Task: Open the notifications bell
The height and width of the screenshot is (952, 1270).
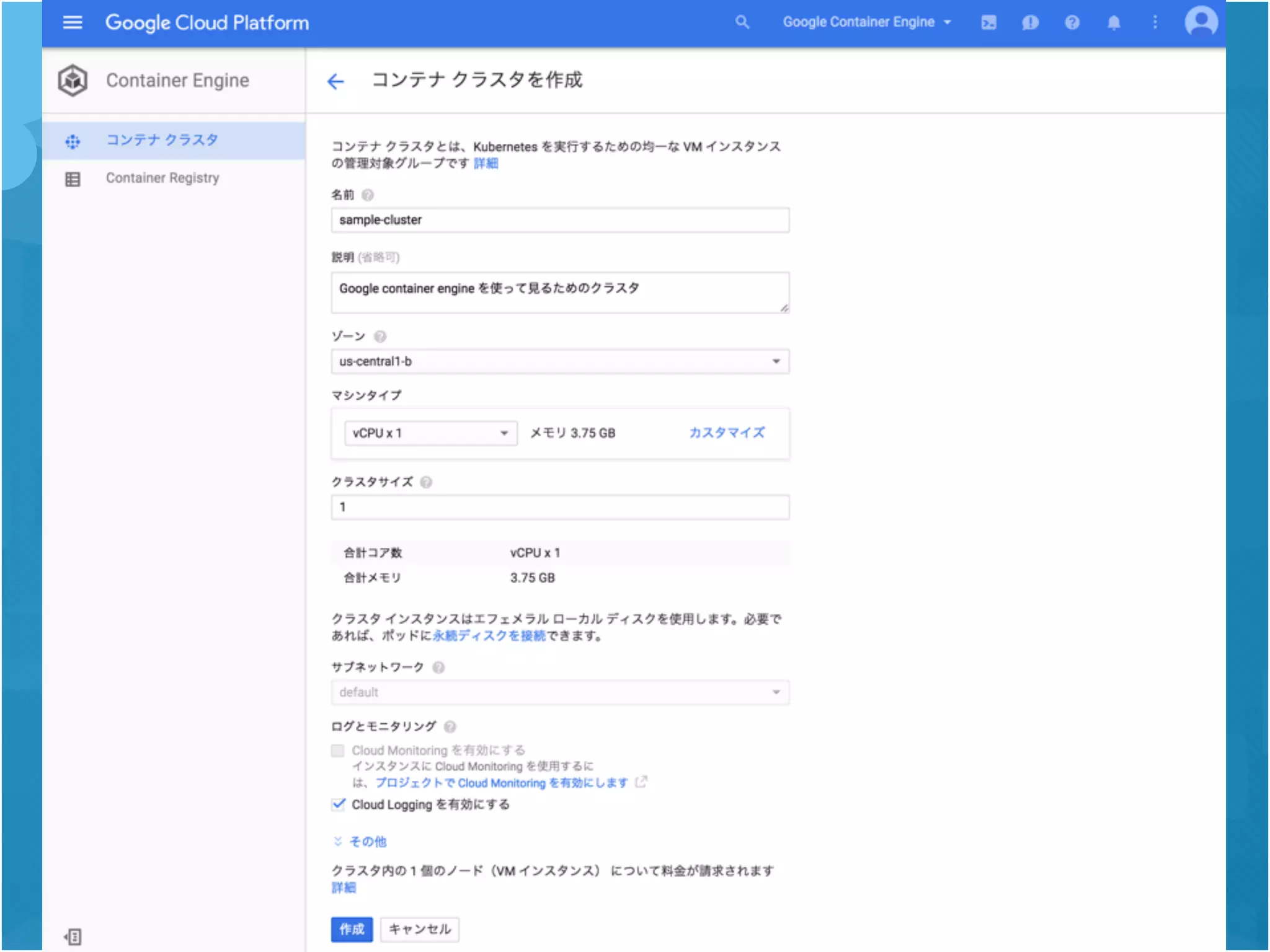Action: pyautogui.click(x=1114, y=23)
